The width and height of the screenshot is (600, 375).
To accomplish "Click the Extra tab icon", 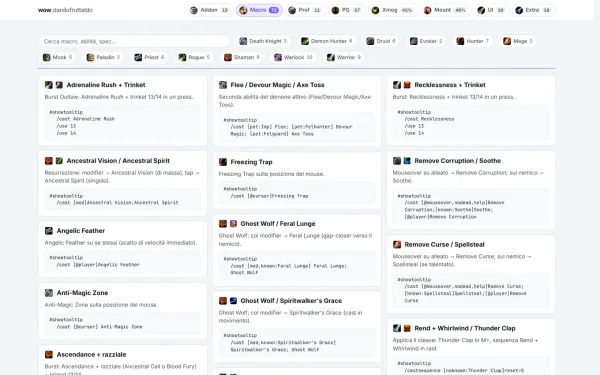I will (x=519, y=10).
